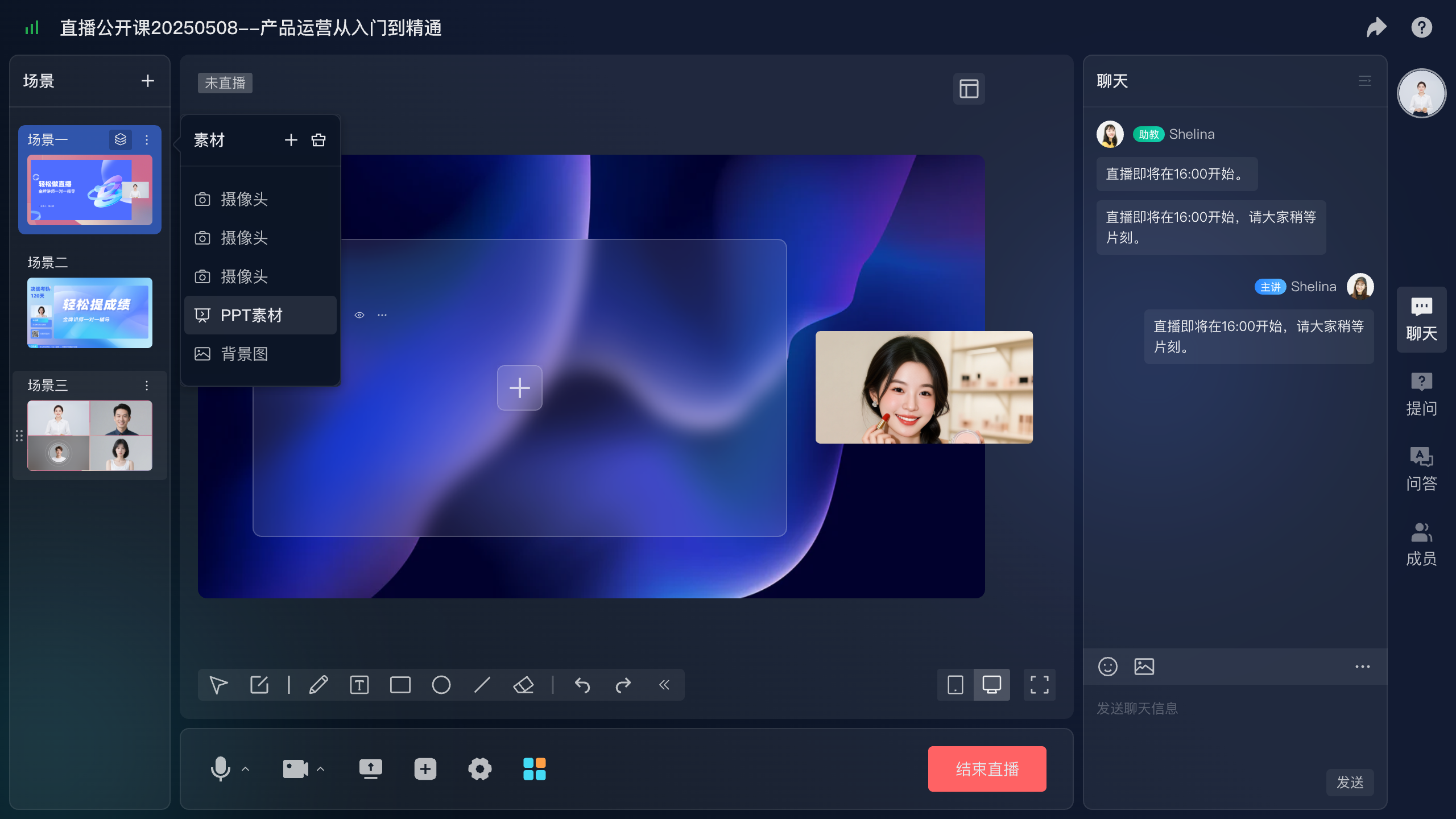The image size is (1456, 819).
Task: Select the 背景图 material
Action: click(260, 354)
